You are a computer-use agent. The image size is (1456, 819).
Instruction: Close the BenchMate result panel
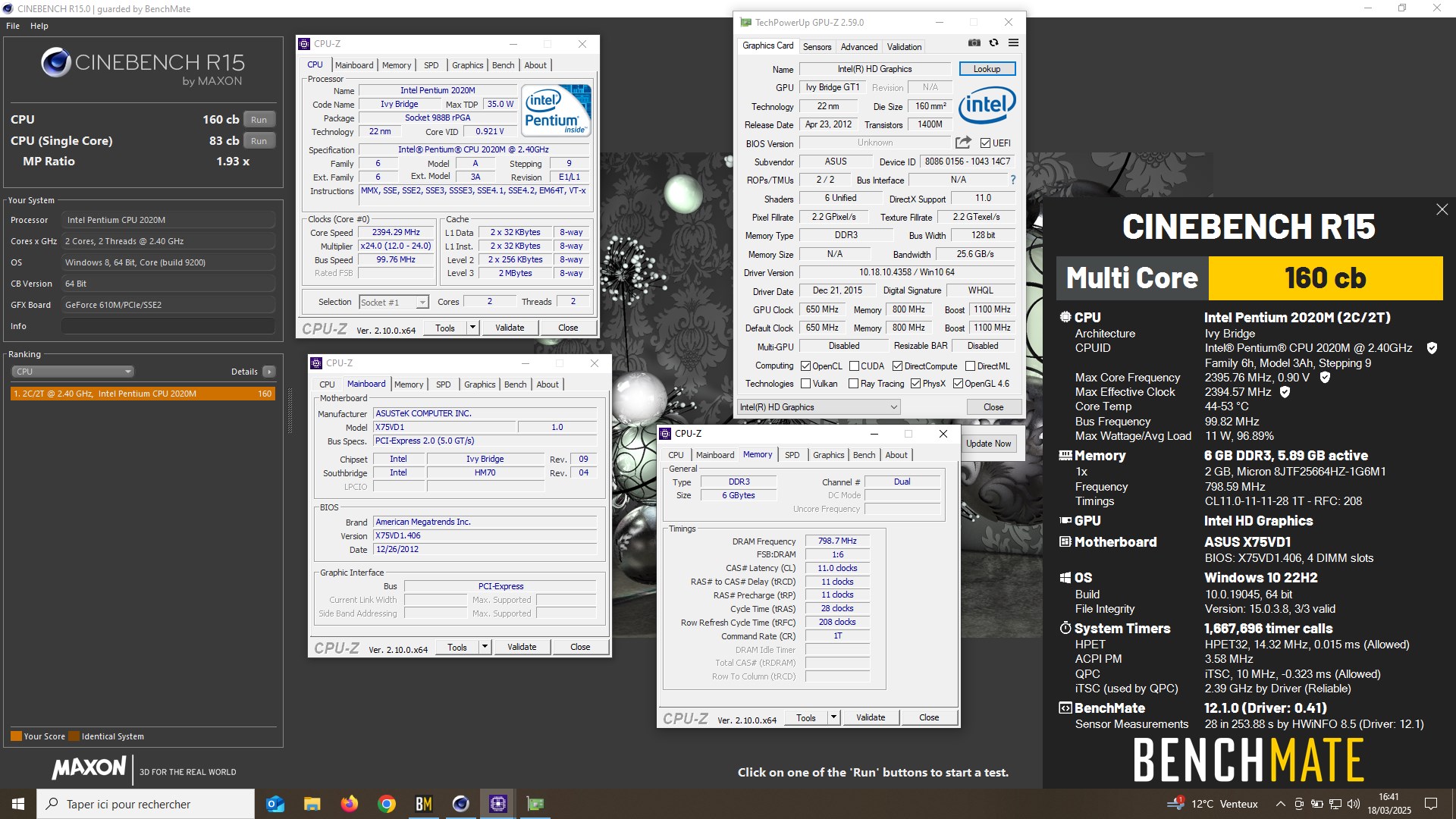coord(1442,209)
